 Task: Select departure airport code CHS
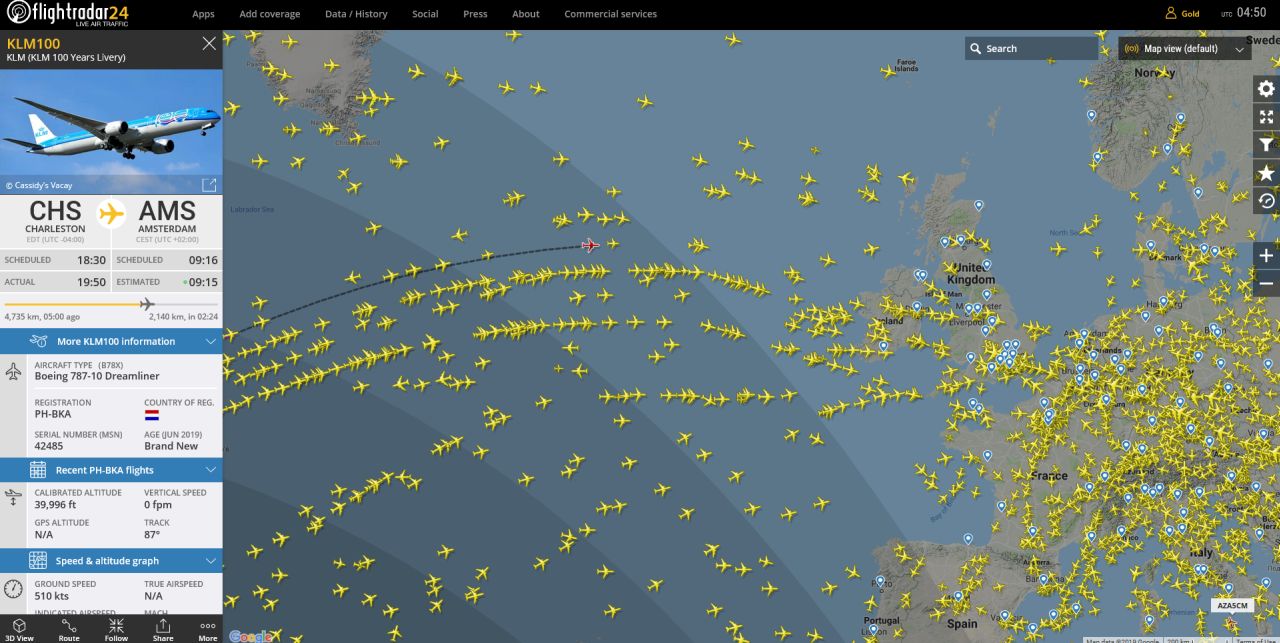(56, 211)
